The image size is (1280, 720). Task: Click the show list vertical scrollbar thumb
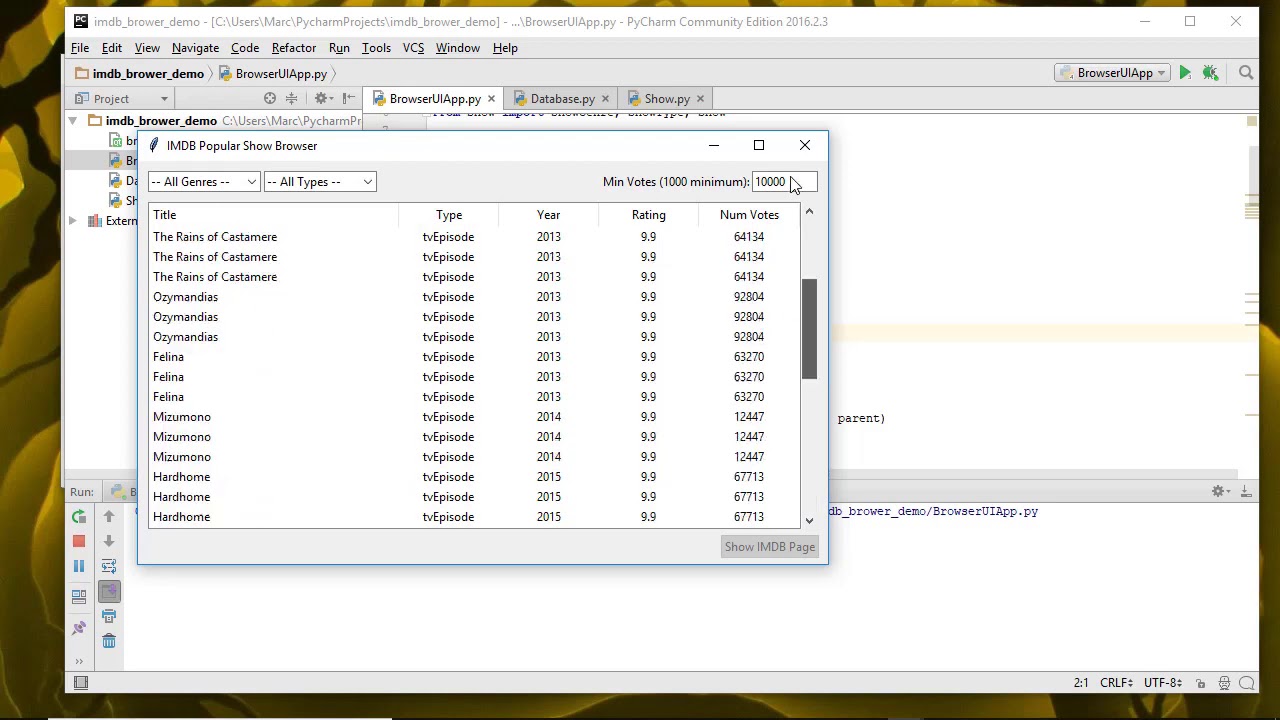tap(809, 329)
